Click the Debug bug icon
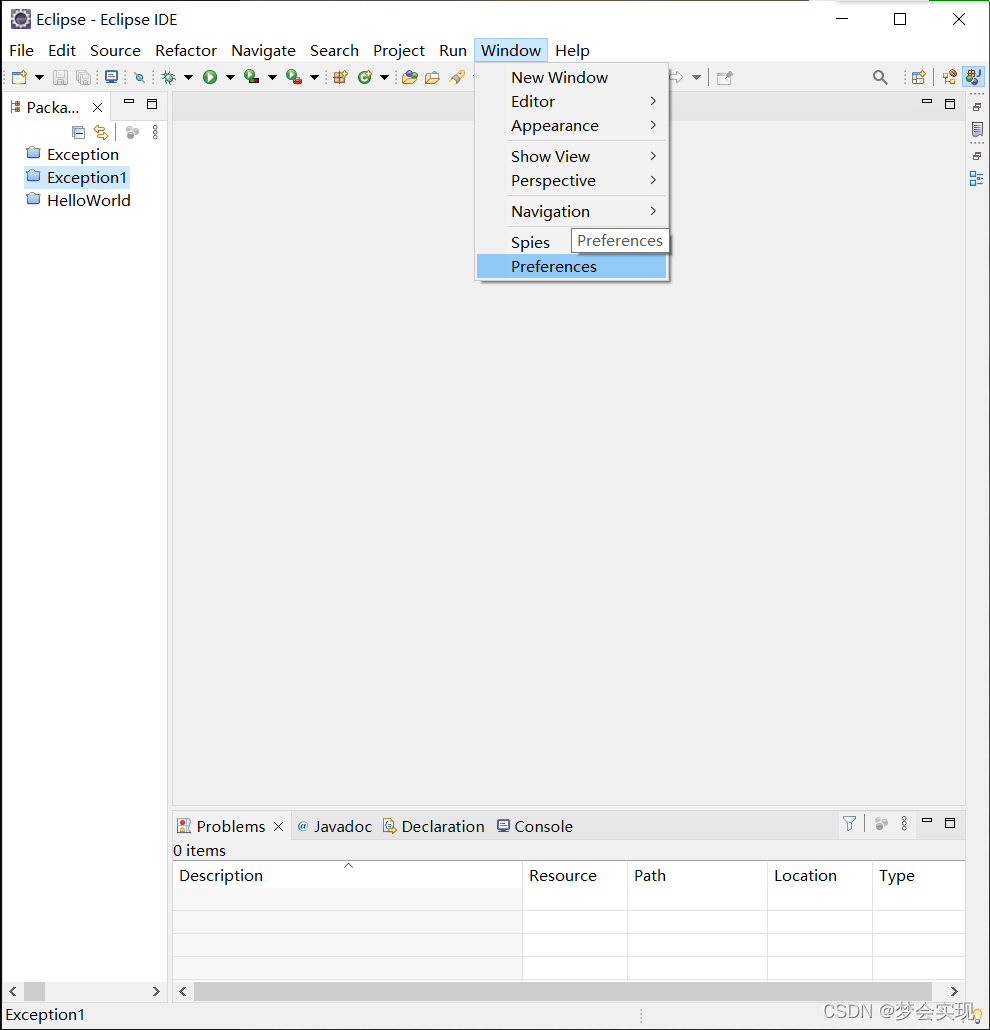 [169, 78]
